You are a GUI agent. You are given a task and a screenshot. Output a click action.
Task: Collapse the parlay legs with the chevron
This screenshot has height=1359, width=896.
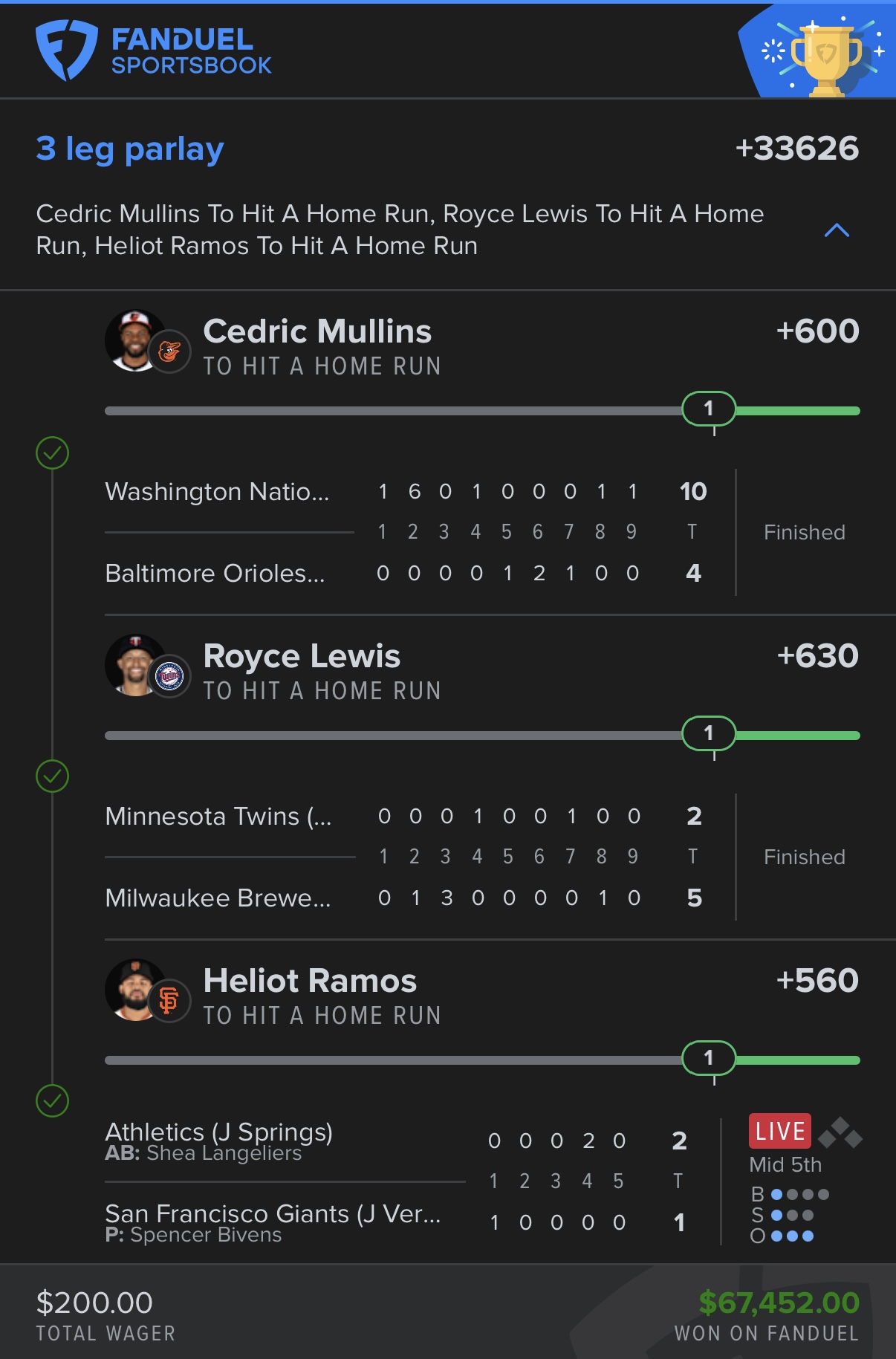(837, 230)
